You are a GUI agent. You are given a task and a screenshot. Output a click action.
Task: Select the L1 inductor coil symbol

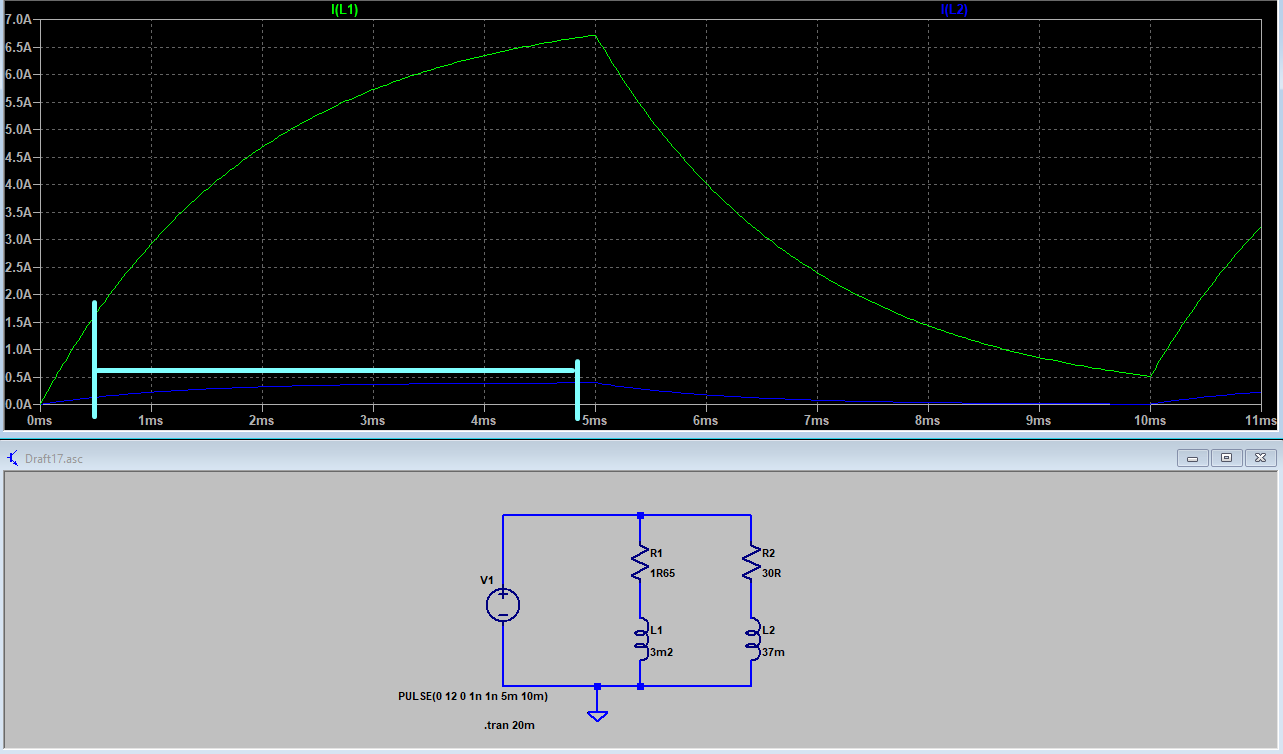pos(640,640)
